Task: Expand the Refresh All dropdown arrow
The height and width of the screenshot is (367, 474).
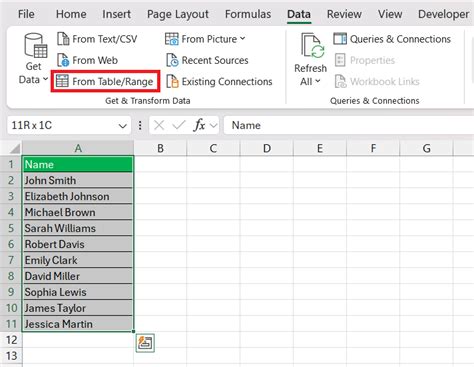Action: tap(318, 81)
